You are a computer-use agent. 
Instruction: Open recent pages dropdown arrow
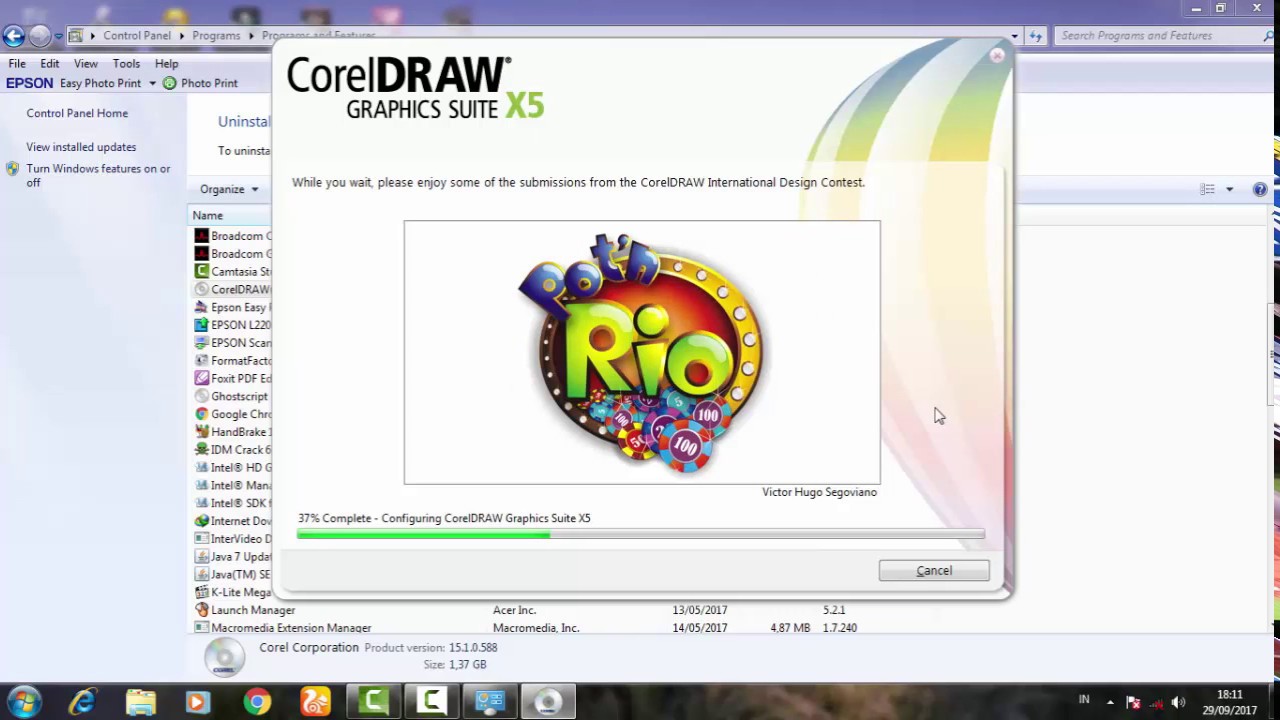click(x=58, y=36)
